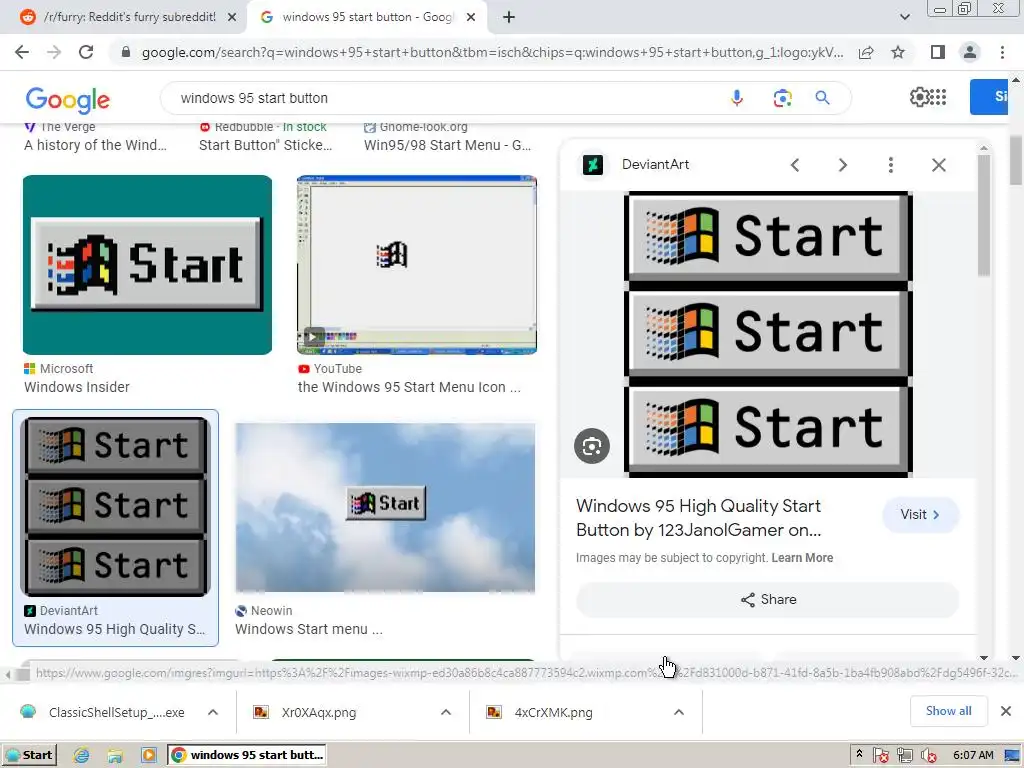Share this page via address bar icon

pos(866,52)
